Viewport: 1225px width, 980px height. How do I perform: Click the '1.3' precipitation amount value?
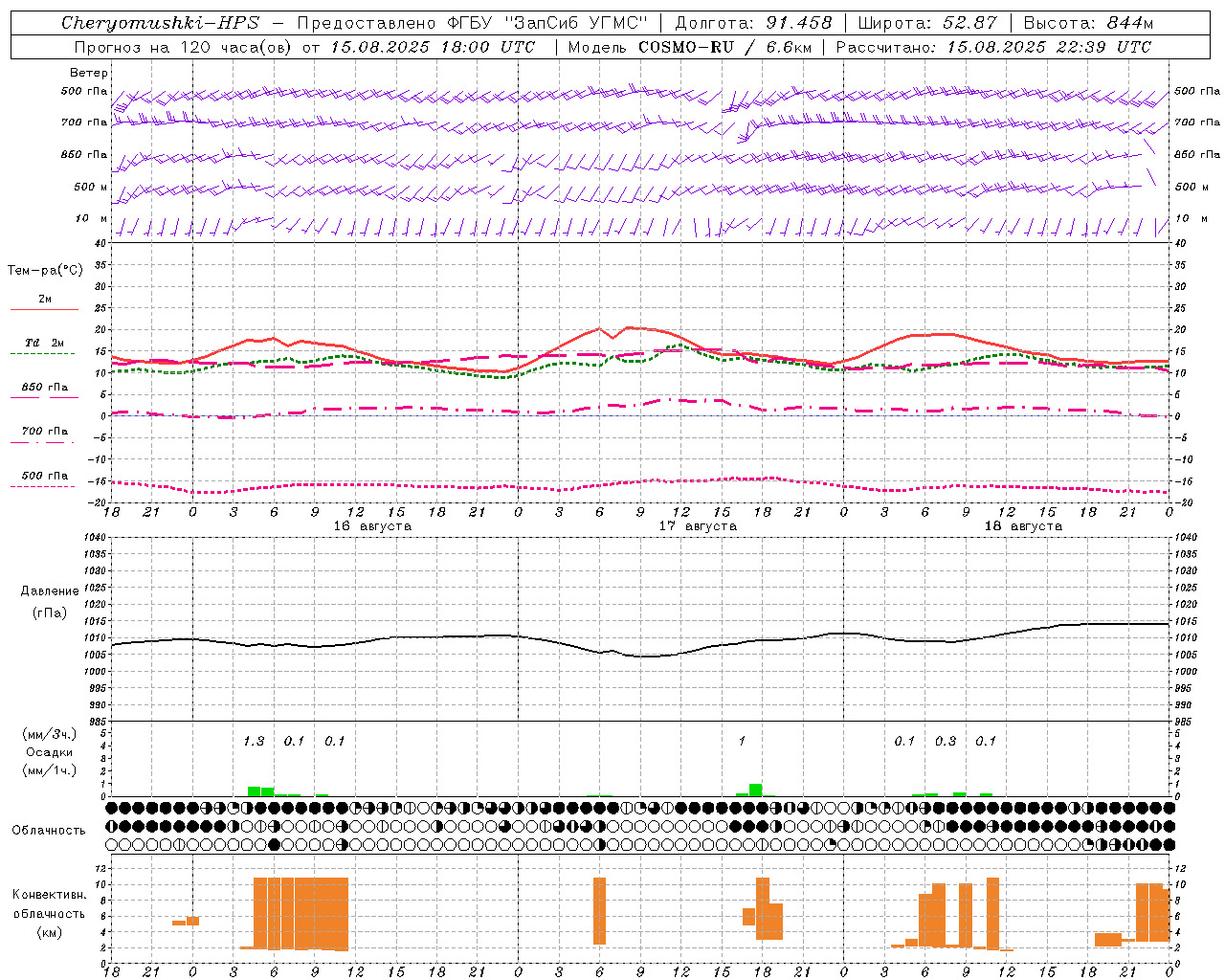(x=254, y=741)
